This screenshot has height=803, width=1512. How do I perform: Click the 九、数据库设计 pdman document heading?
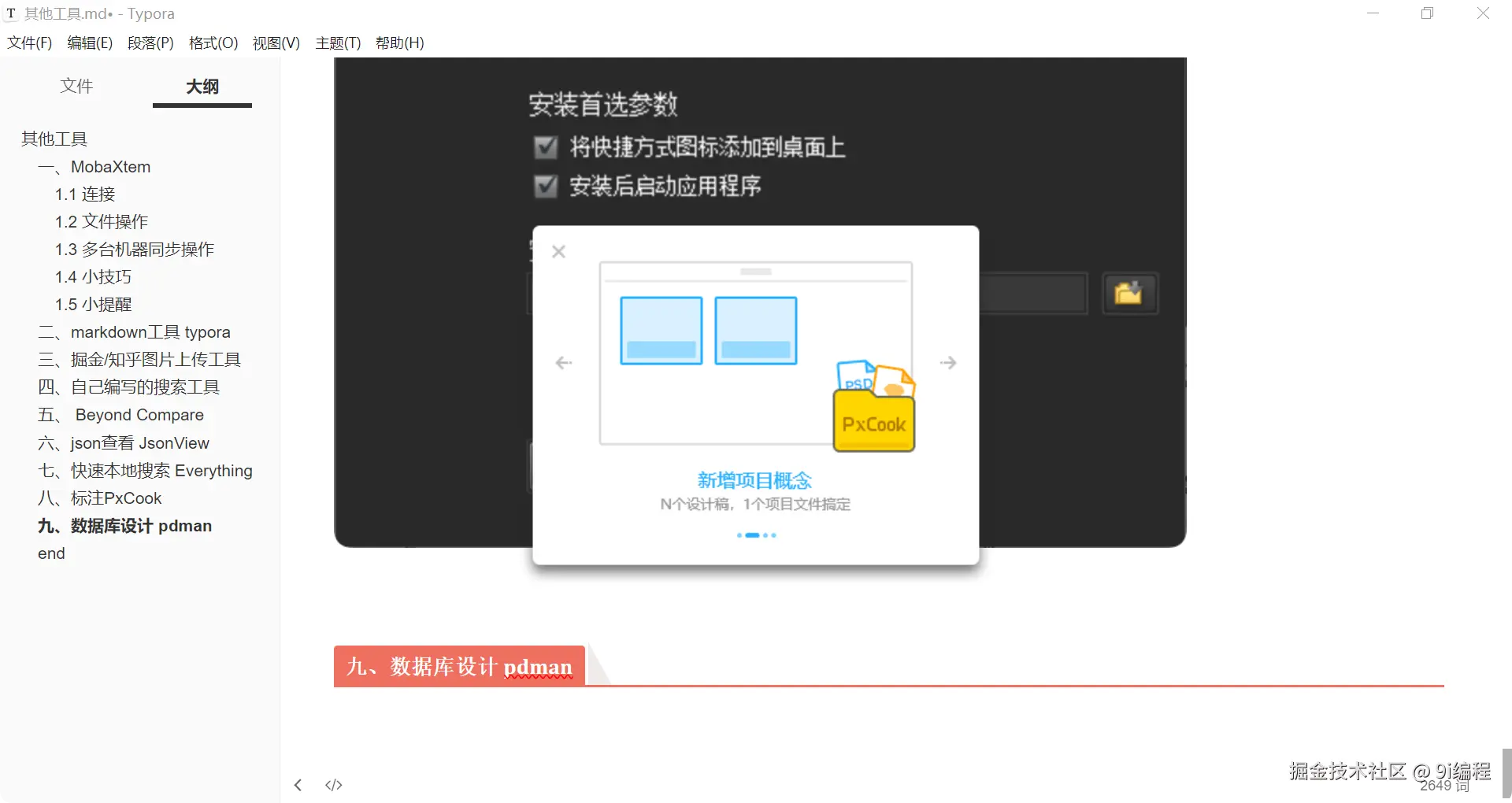[459, 667]
